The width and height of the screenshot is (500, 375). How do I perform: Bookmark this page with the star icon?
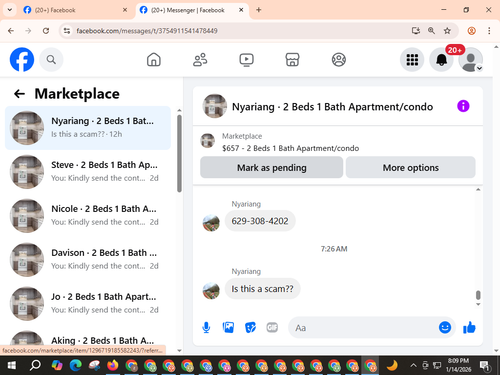tap(447, 31)
